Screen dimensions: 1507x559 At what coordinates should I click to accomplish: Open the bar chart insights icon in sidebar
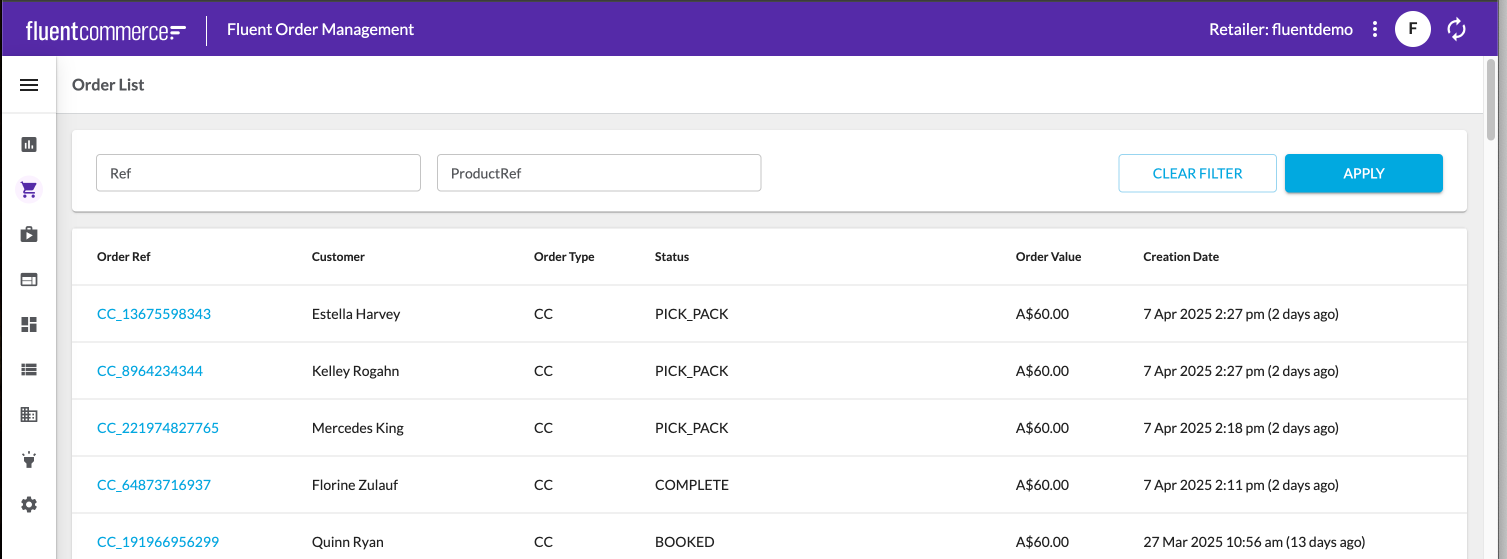29,145
